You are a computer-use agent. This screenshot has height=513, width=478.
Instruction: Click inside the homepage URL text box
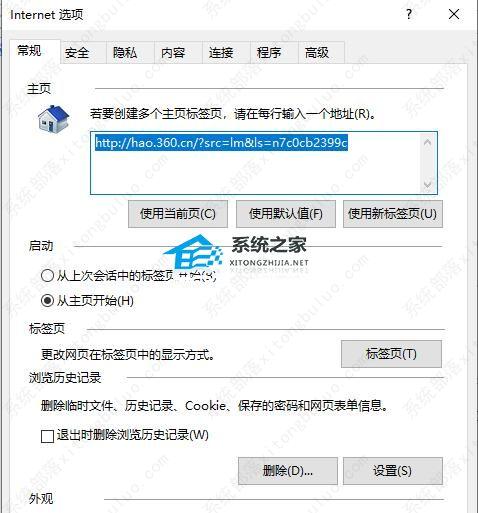pos(256,163)
